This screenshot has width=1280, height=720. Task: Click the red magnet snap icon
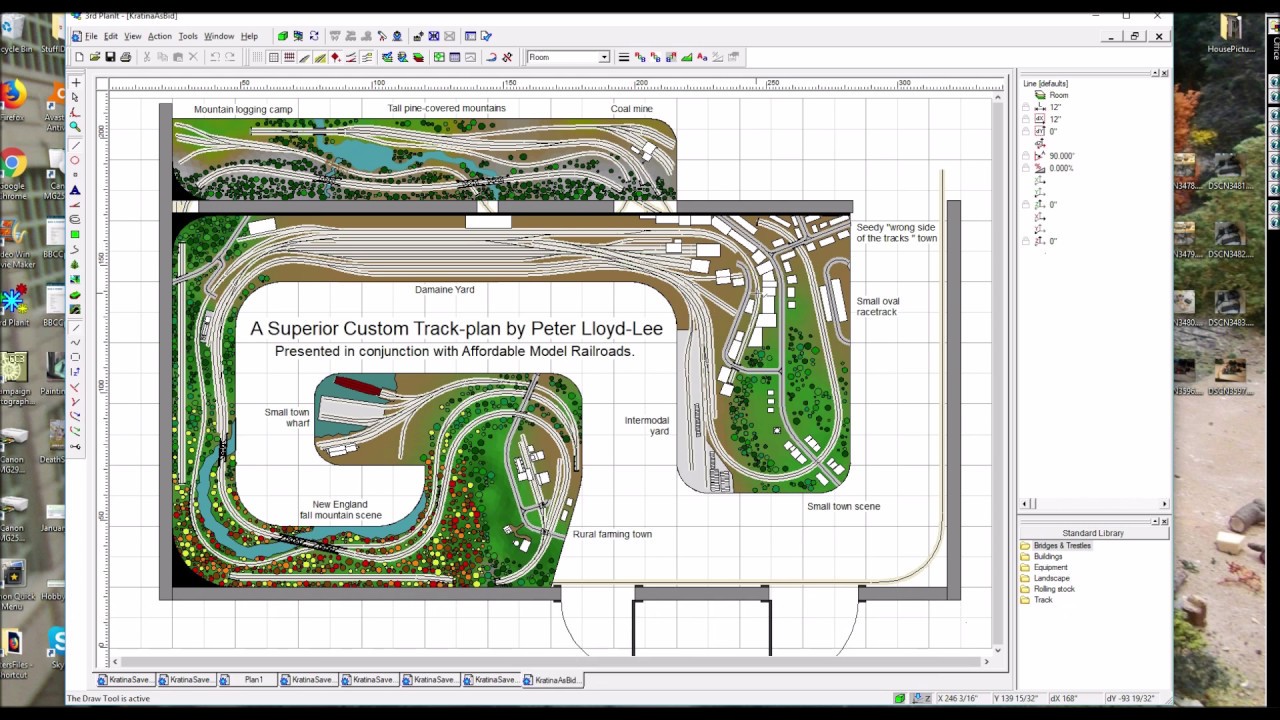[x=491, y=57]
